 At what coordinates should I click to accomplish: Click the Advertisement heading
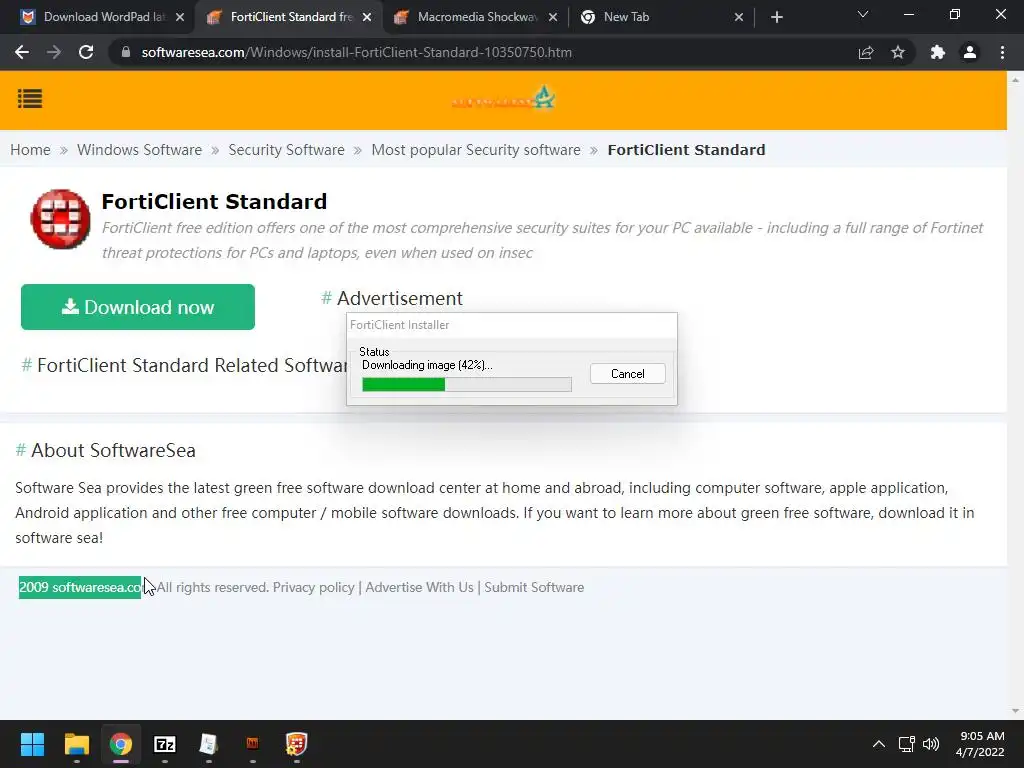(x=400, y=298)
